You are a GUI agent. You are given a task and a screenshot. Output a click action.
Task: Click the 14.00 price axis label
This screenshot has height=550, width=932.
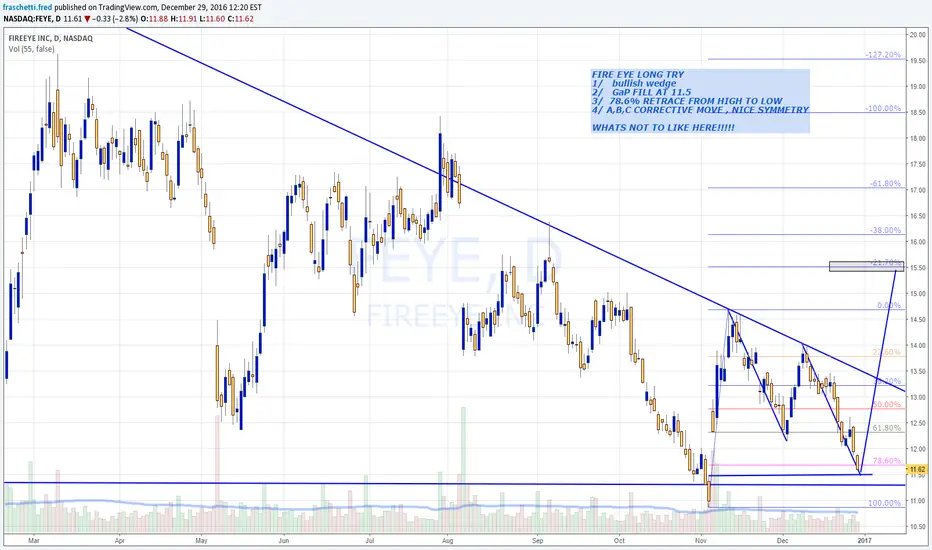tap(918, 345)
